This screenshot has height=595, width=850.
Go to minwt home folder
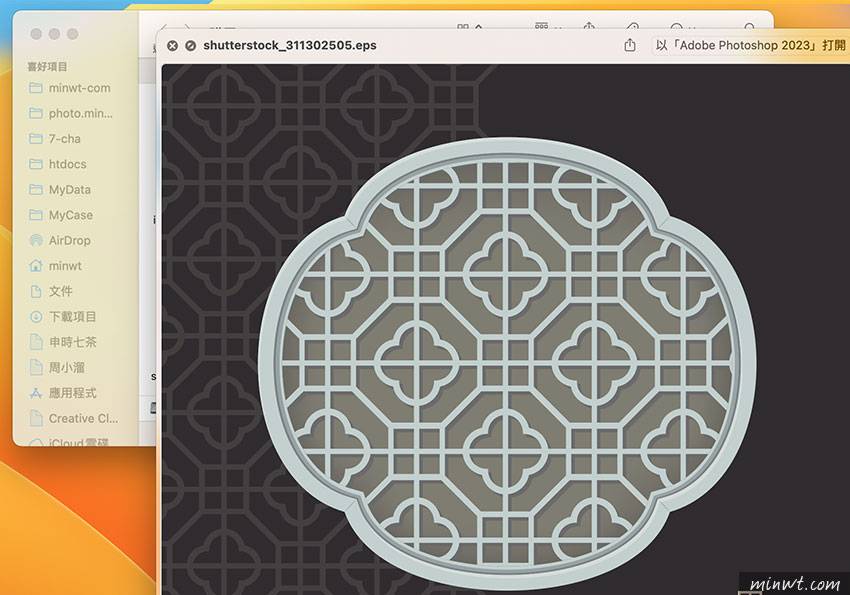point(65,266)
